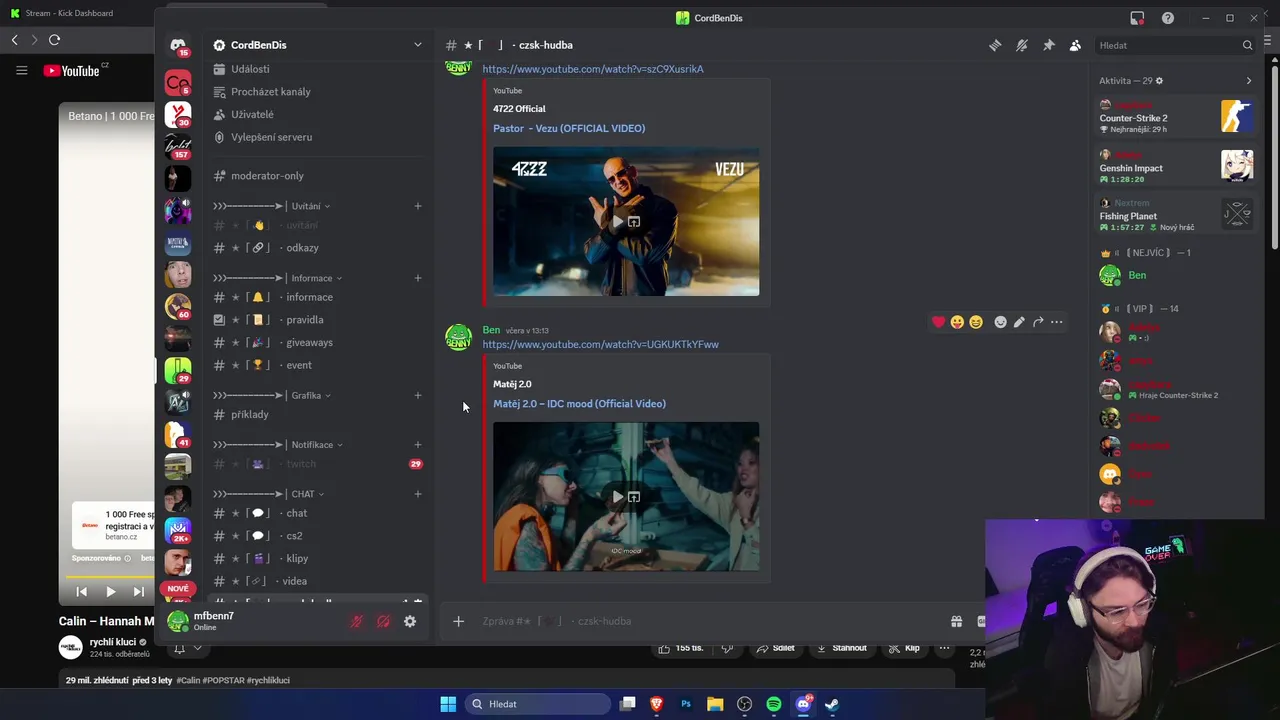Open the informace channel
Viewport: 1280px width, 720px height.
pyautogui.click(x=309, y=297)
